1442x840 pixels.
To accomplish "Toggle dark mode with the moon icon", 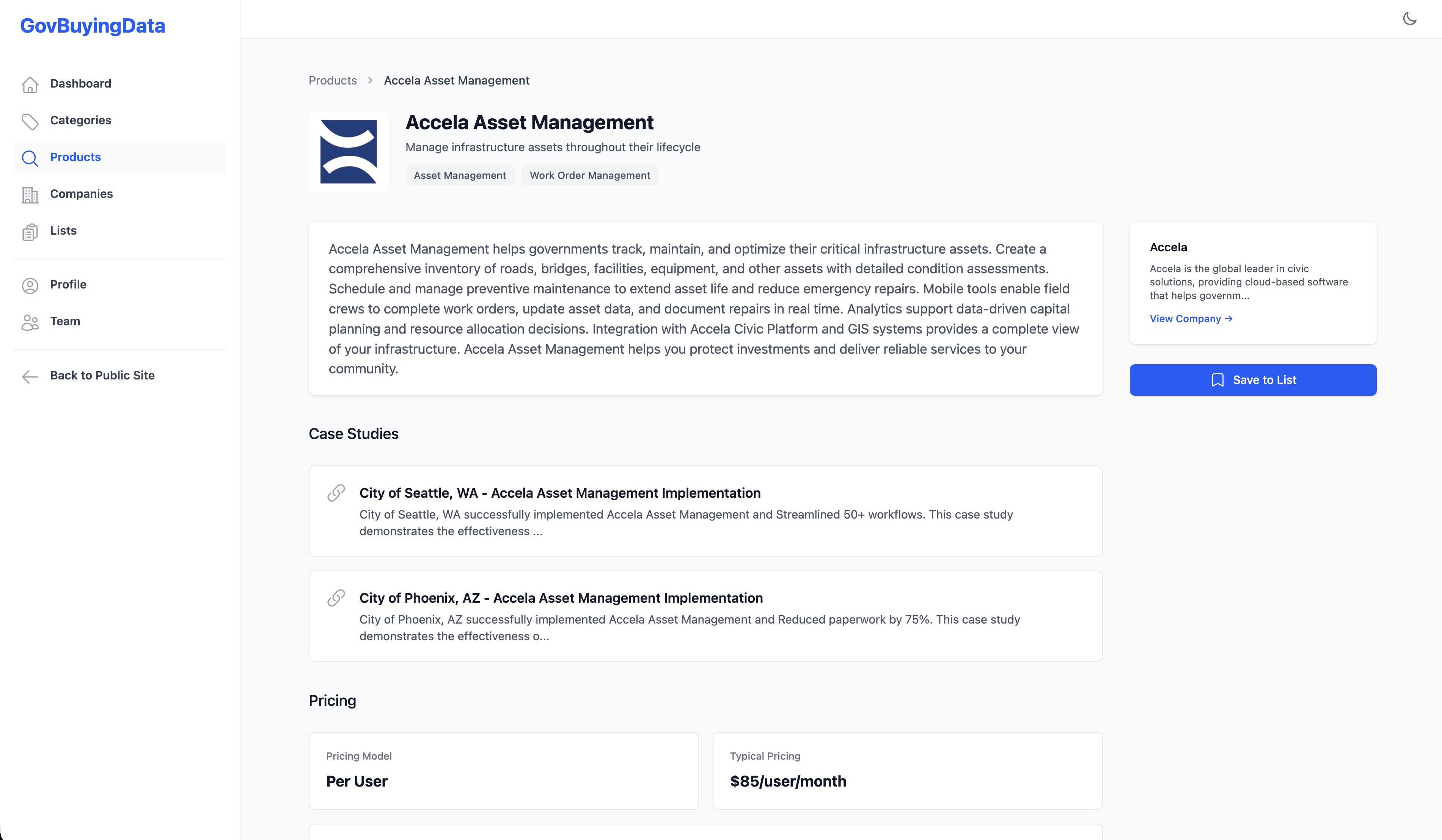I will [x=1409, y=19].
